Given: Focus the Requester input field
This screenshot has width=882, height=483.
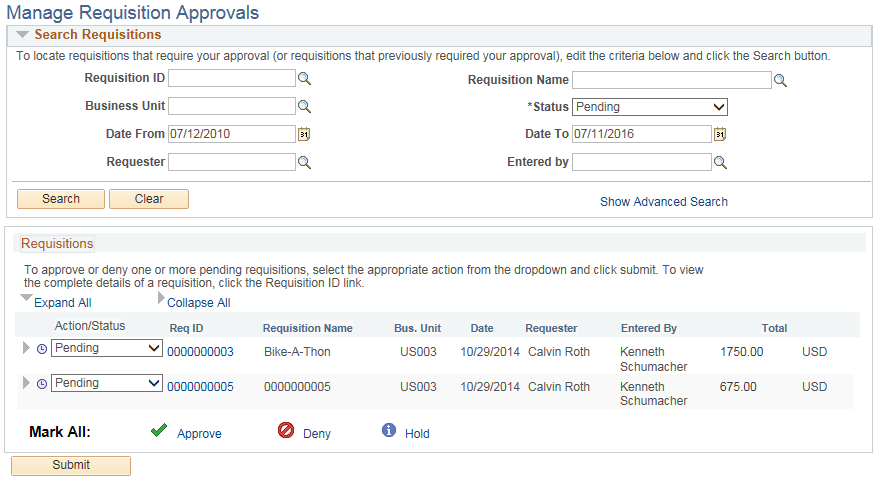Looking at the screenshot, I should [232, 162].
